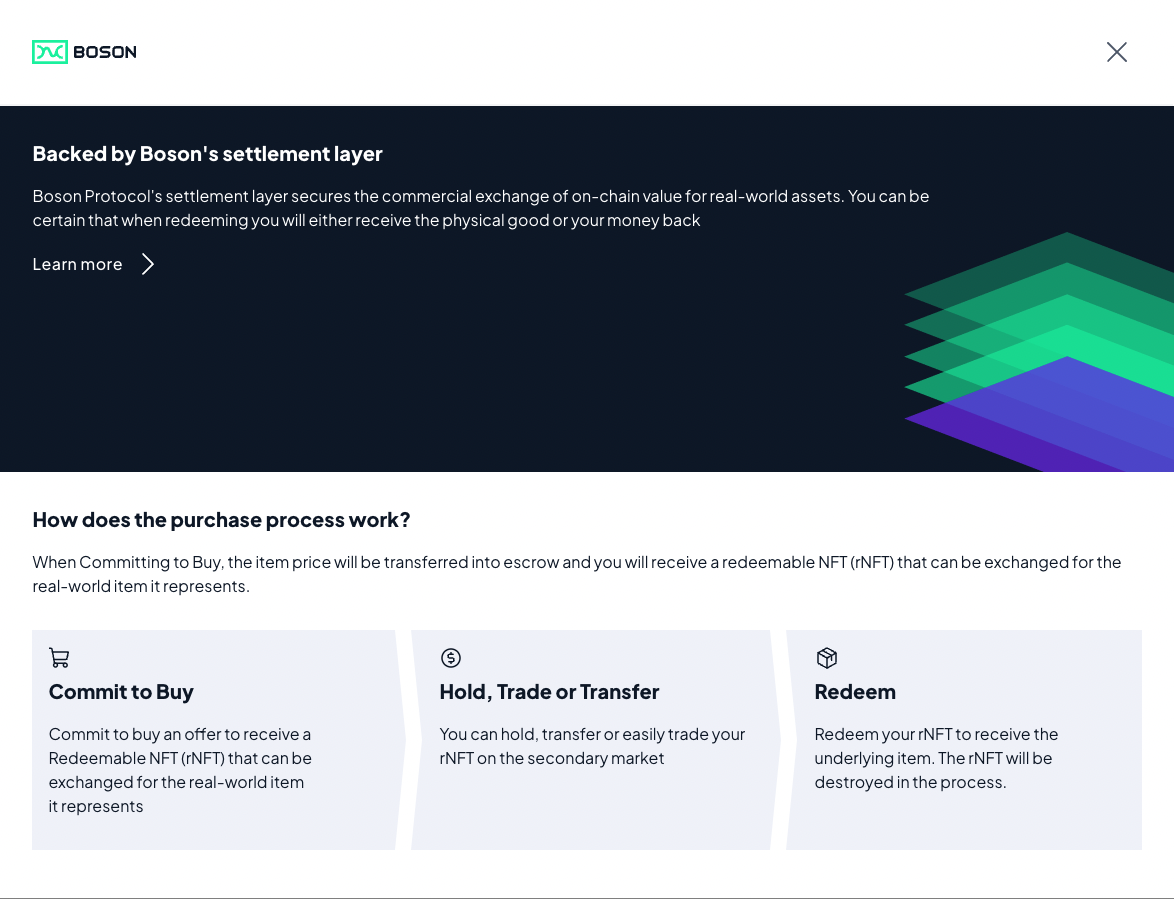Click the Redeem your rNFT description text
1174x899 pixels.
tap(936, 758)
